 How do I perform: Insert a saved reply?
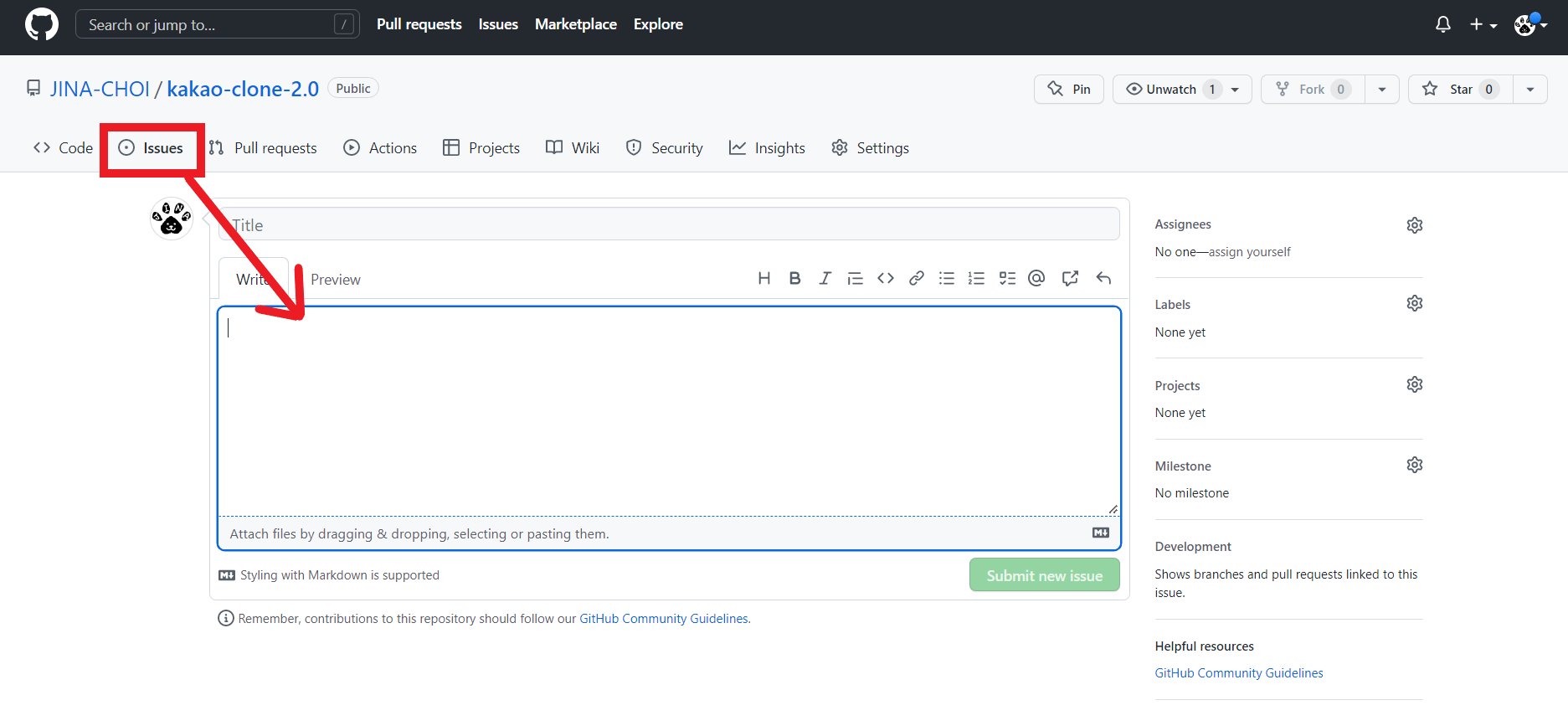point(1103,278)
